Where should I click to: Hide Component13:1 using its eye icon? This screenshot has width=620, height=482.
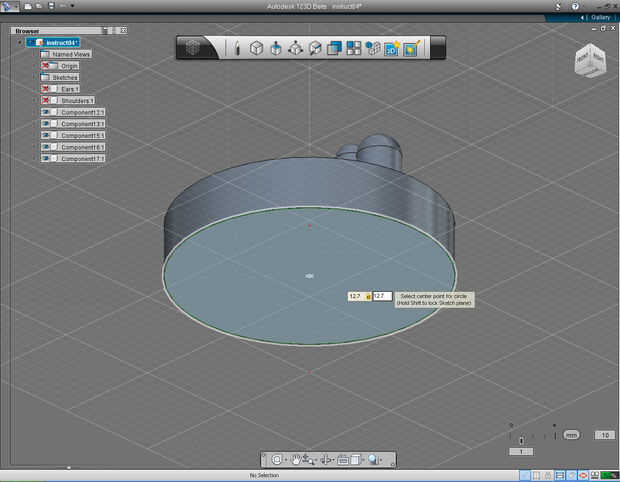coord(46,112)
